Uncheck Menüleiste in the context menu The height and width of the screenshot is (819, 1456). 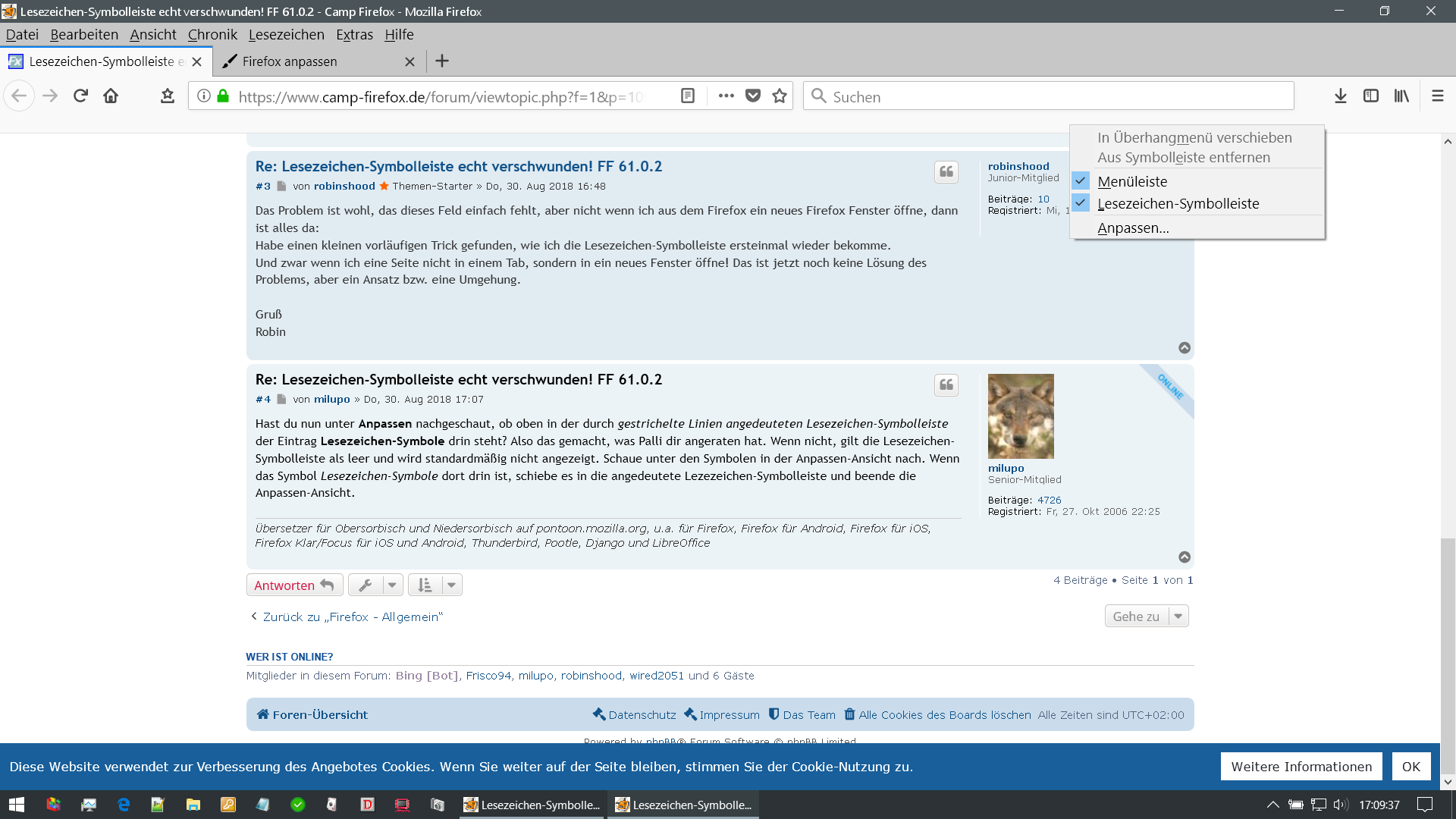pos(1131,181)
